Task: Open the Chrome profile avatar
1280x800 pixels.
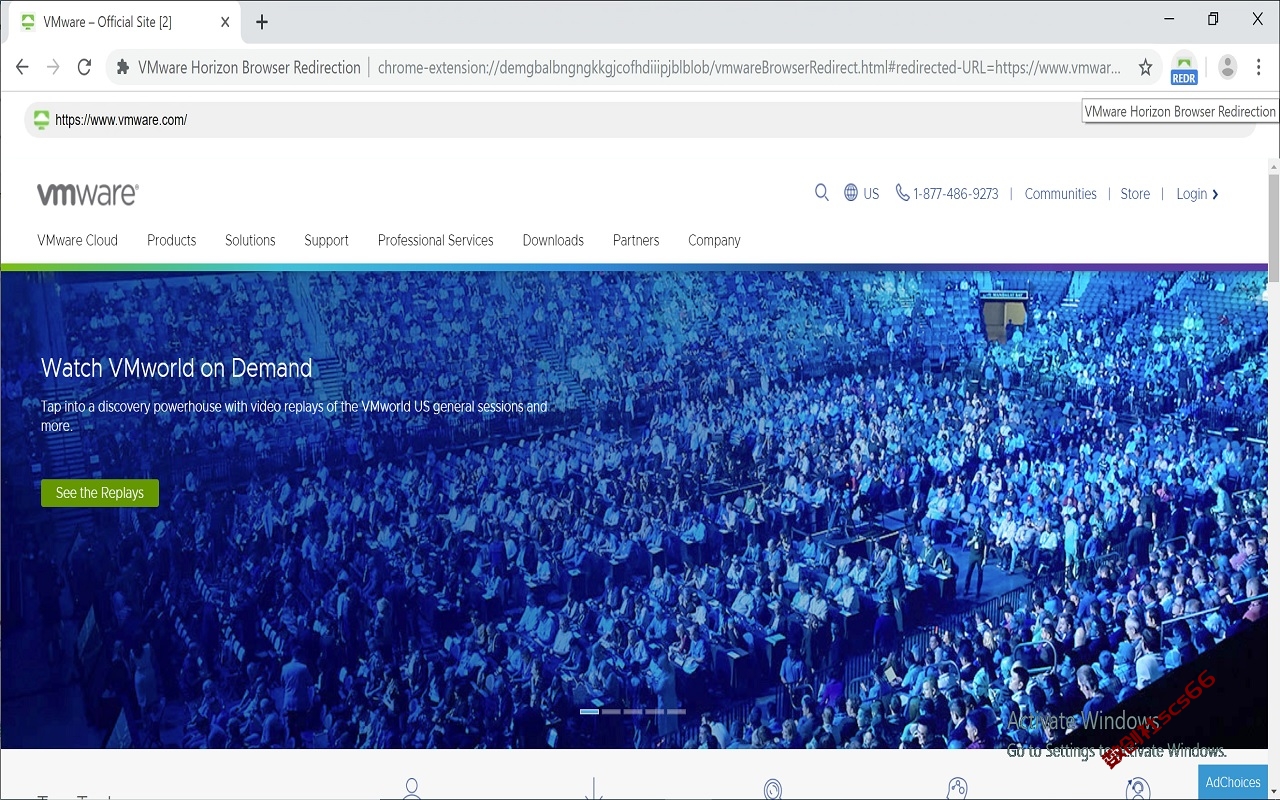Action: click(x=1227, y=67)
